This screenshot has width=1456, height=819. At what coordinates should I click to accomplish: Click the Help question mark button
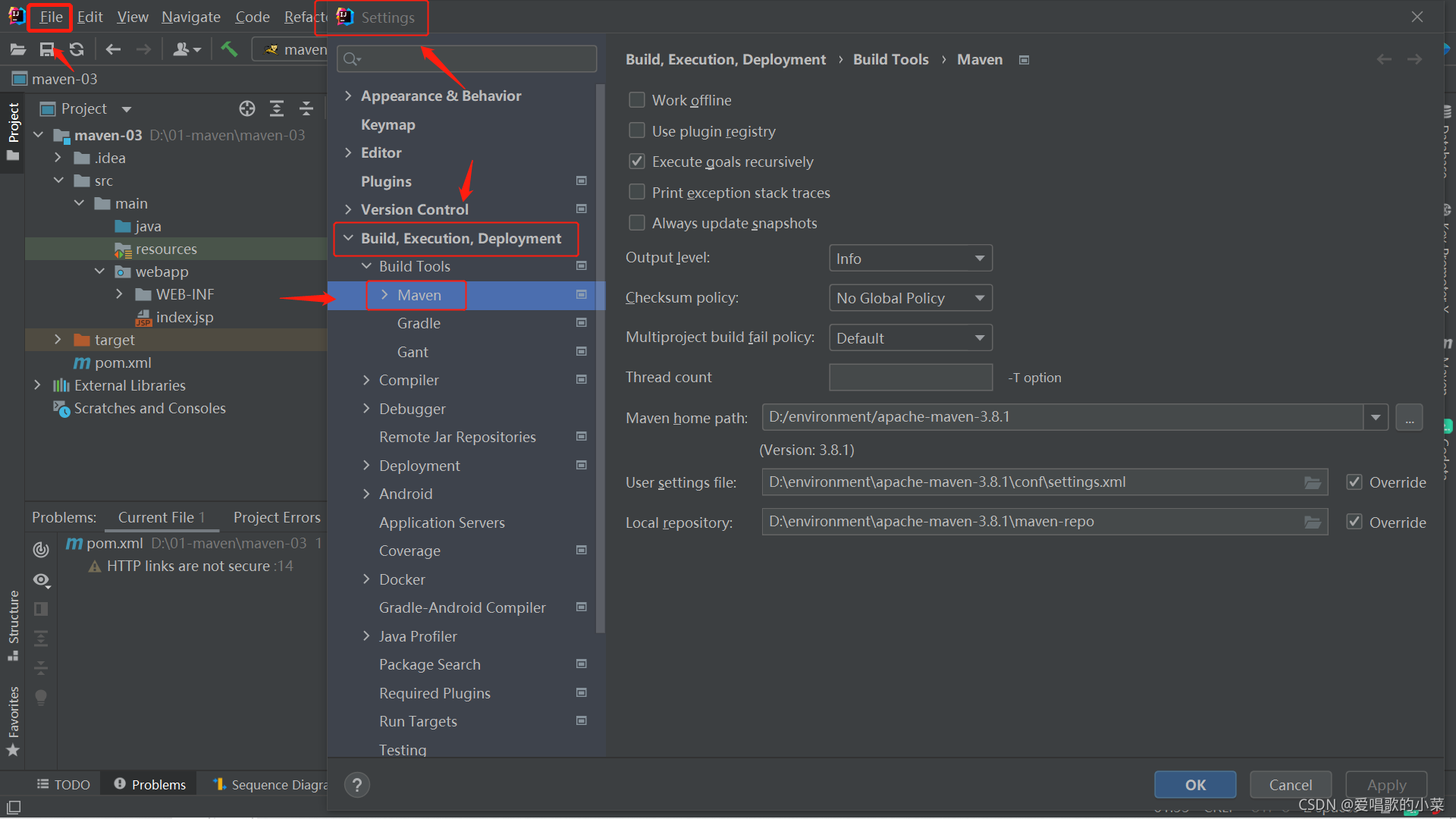coord(357,785)
